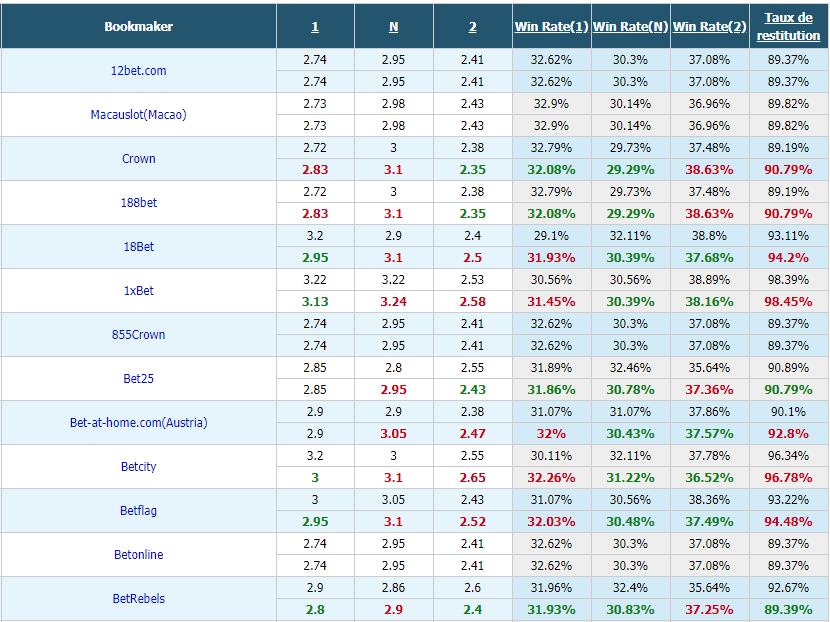Screen dimensions: 830x622
Task: Open the Bet-at-home.com(Austria) link
Action: click(138, 422)
